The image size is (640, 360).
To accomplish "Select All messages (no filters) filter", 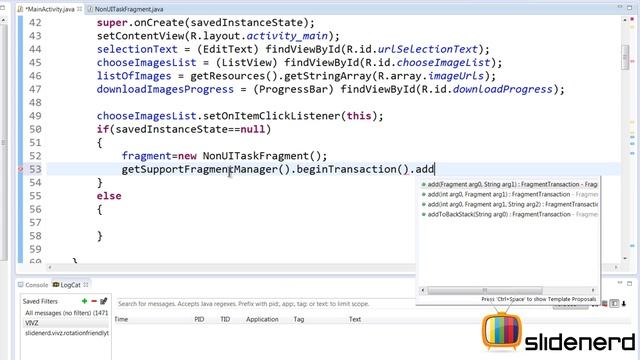I will coord(66,313).
